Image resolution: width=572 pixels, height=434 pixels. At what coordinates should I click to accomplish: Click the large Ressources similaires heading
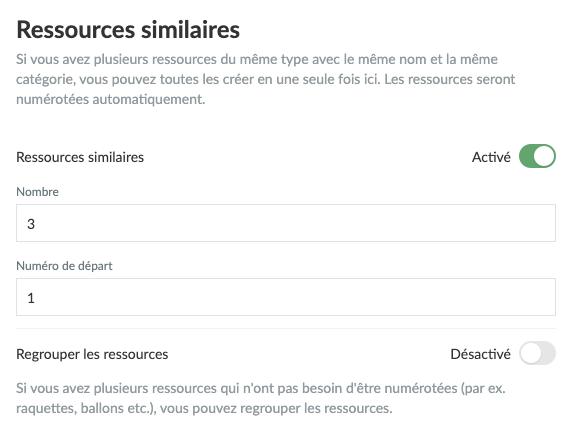point(128,29)
